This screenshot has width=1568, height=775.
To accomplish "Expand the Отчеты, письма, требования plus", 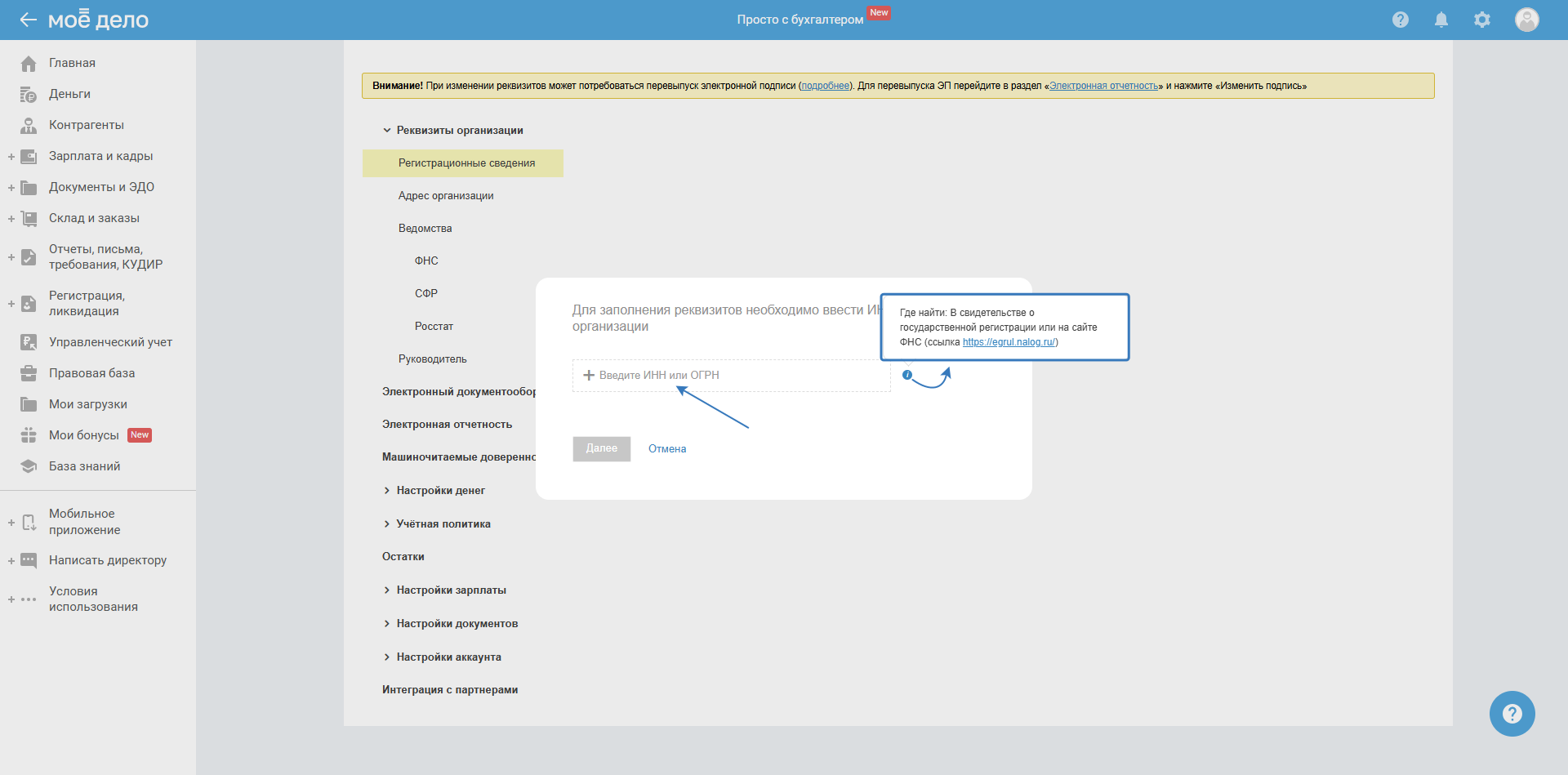I will click(x=11, y=257).
